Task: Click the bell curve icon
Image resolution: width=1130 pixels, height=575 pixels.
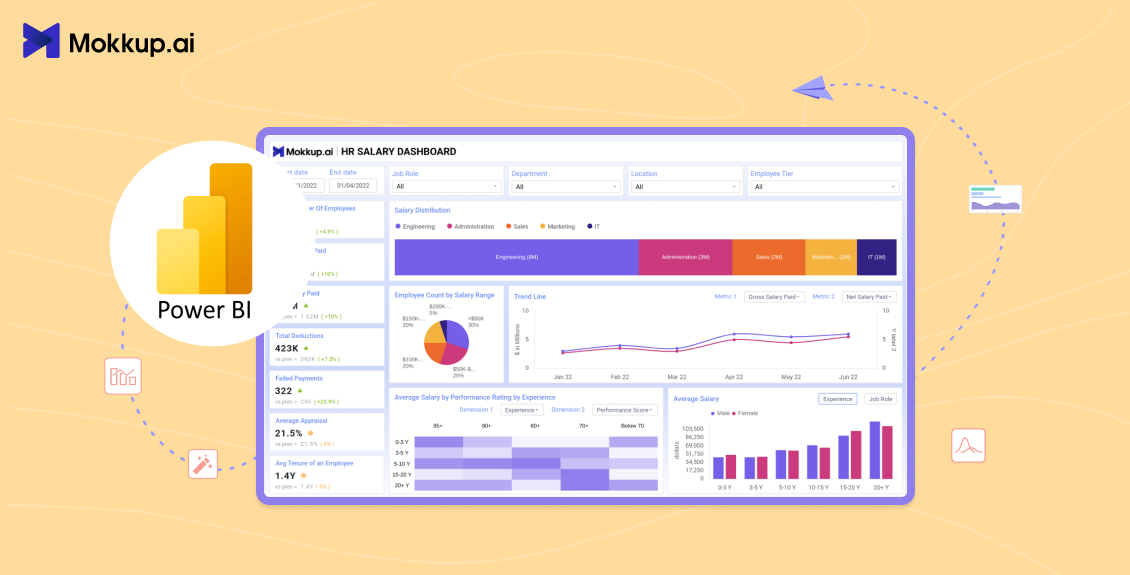Action: pyautogui.click(x=968, y=445)
